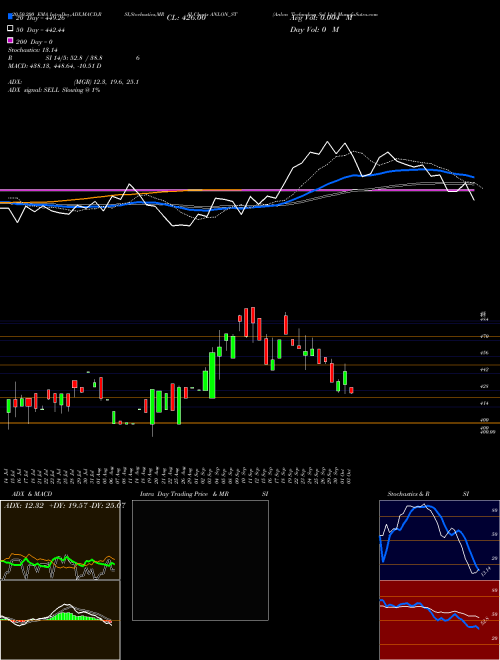Screen dimensions: 500x660
Task: Click the 'CL: 426.00' closing price label
Action: click(186, 18)
